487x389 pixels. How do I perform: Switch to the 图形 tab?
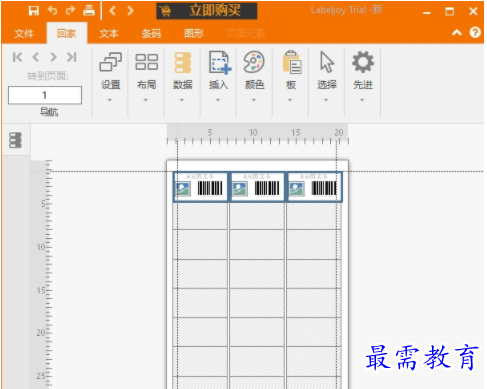pos(194,33)
